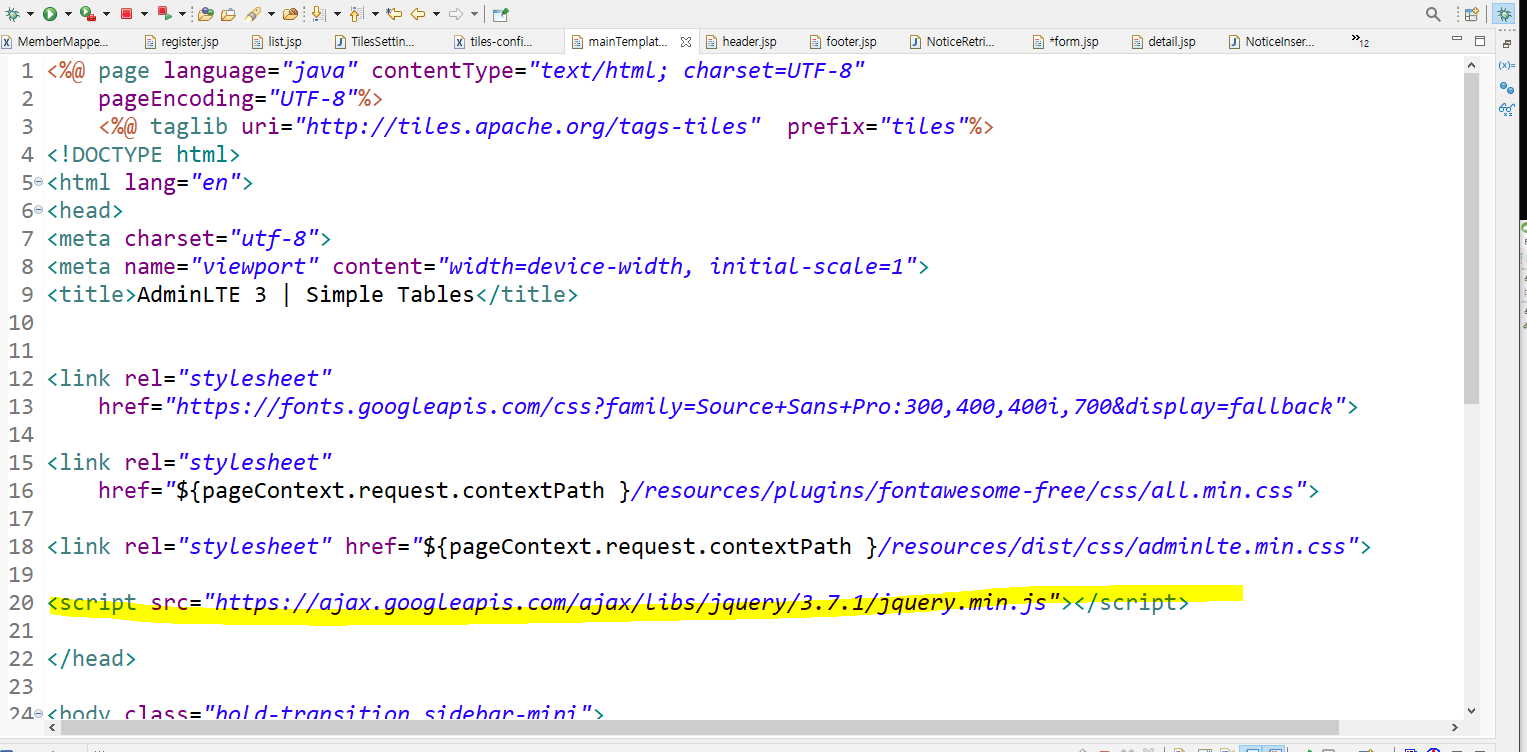Collapse the html tag fold on line 5

pos(38,183)
